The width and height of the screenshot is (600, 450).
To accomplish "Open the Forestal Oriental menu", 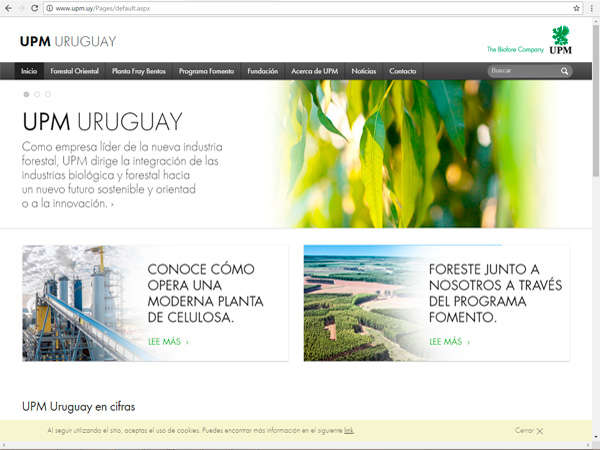I will (74, 72).
